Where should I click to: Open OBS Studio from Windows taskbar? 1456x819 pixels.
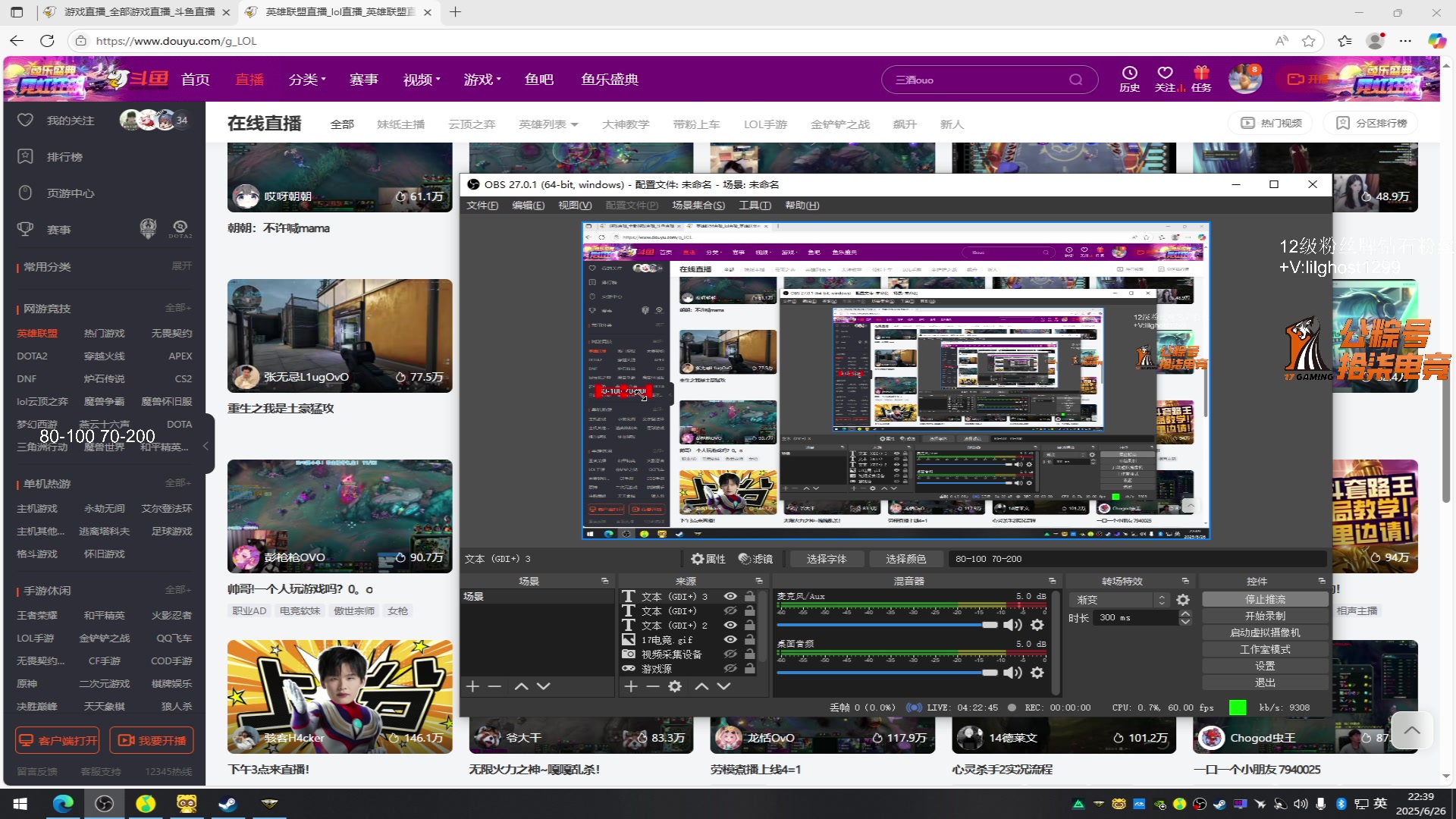pyautogui.click(x=104, y=803)
